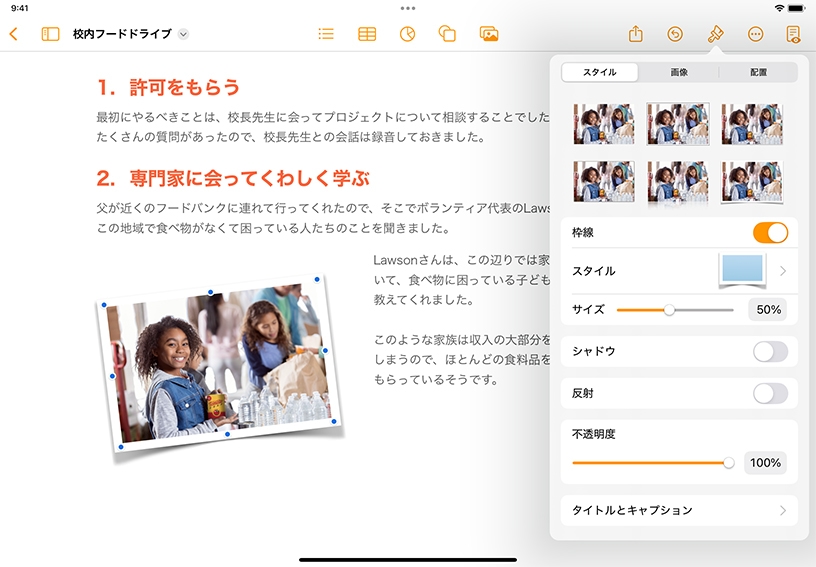Click the 不透明度 opacity slider

[650, 463]
